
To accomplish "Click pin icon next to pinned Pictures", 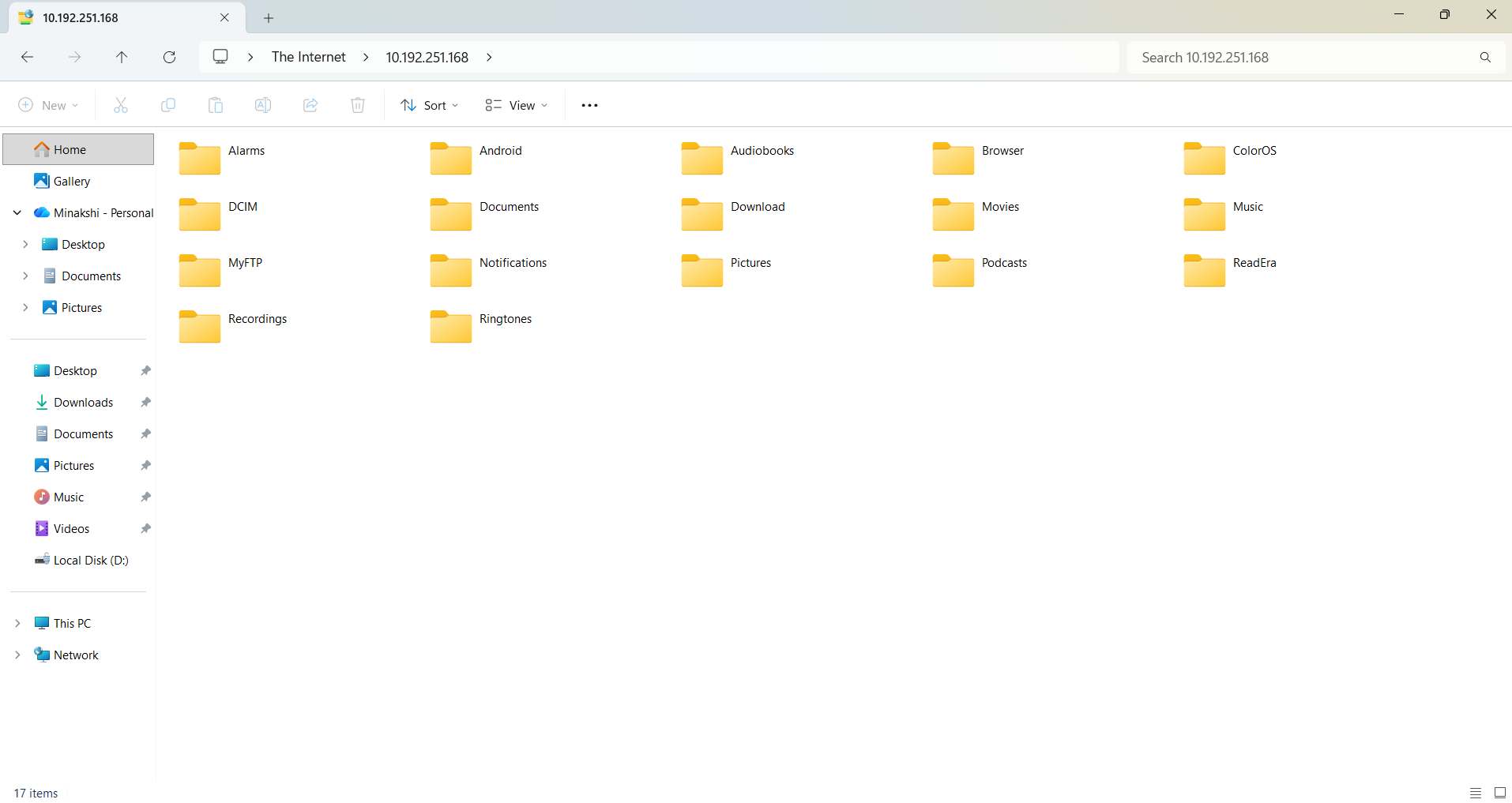I will point(145,465).
